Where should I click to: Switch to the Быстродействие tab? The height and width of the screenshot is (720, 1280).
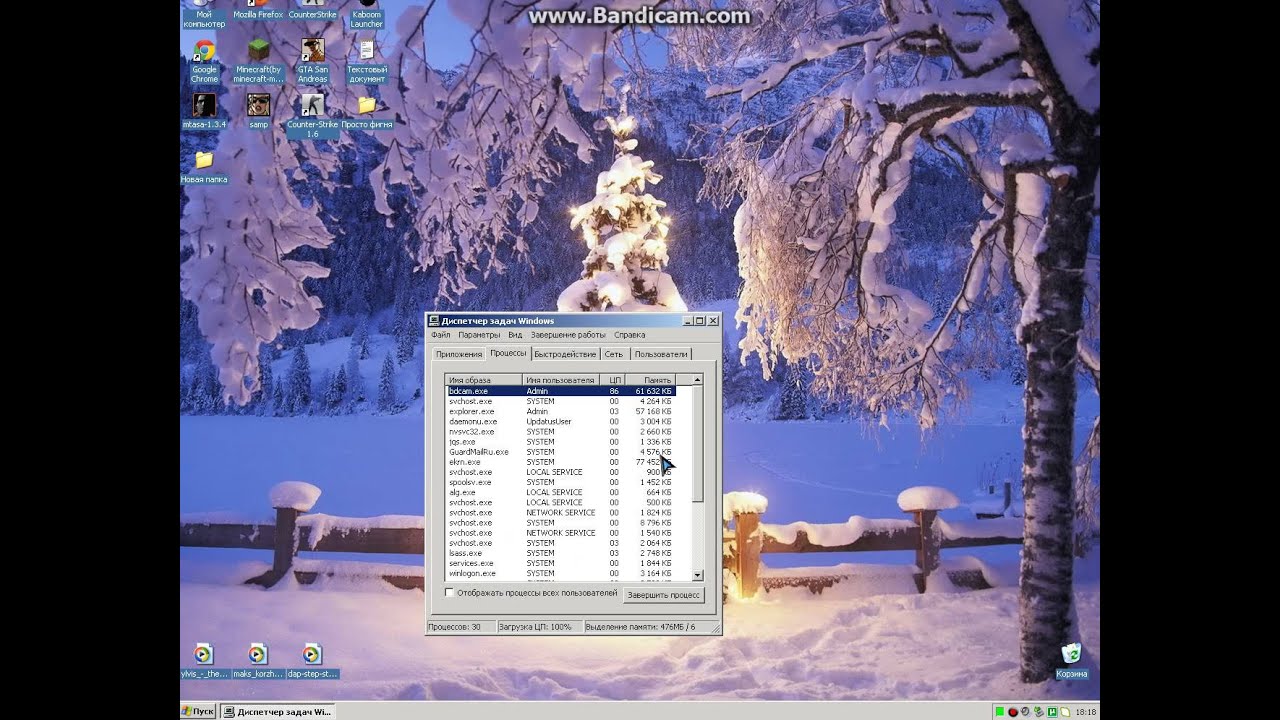click(x=565, y=354)
